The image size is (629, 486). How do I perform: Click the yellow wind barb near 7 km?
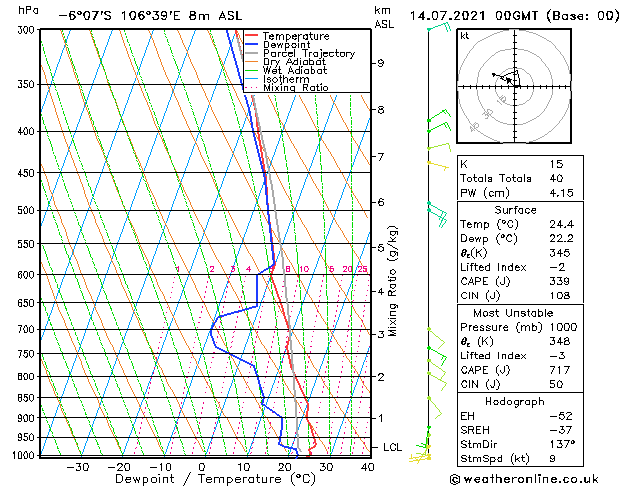click(438, 165)
